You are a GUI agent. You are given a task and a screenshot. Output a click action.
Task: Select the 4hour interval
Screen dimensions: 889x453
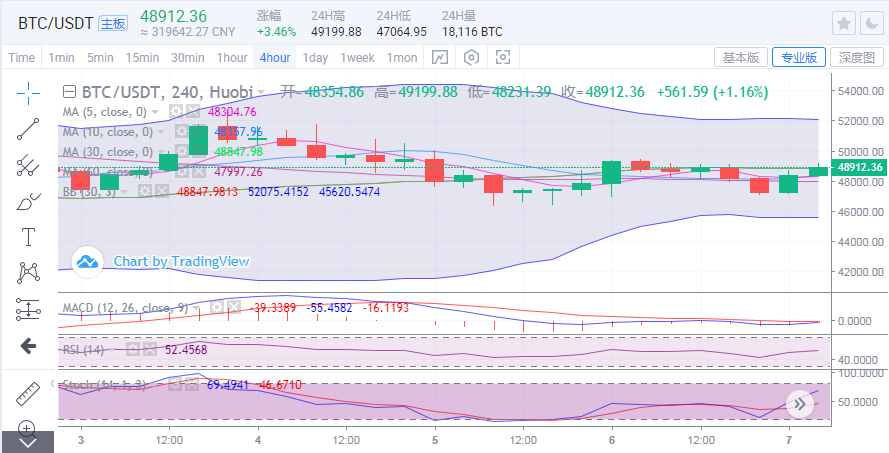coord(275,57)
